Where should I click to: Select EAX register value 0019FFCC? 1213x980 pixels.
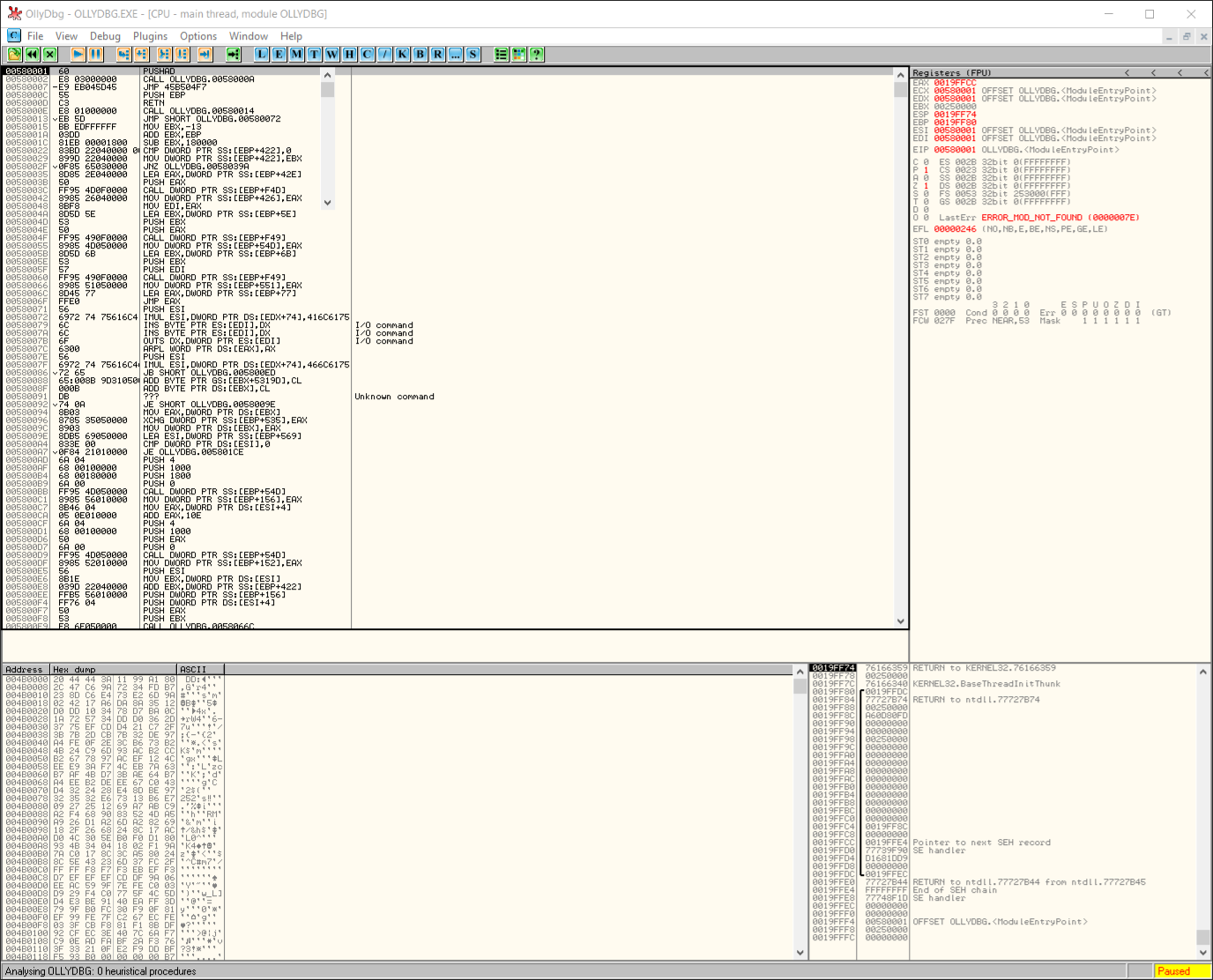(955, 83)
